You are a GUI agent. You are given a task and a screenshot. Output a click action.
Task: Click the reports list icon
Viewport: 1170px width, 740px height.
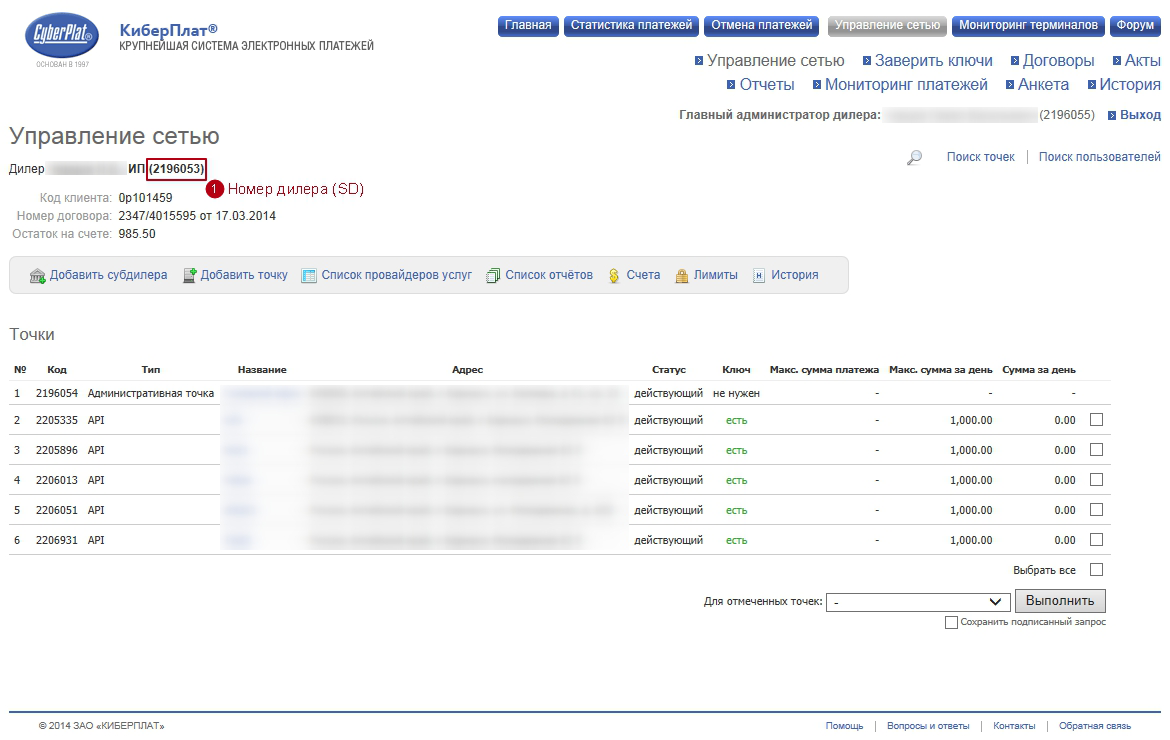click(x=493, y=276)
